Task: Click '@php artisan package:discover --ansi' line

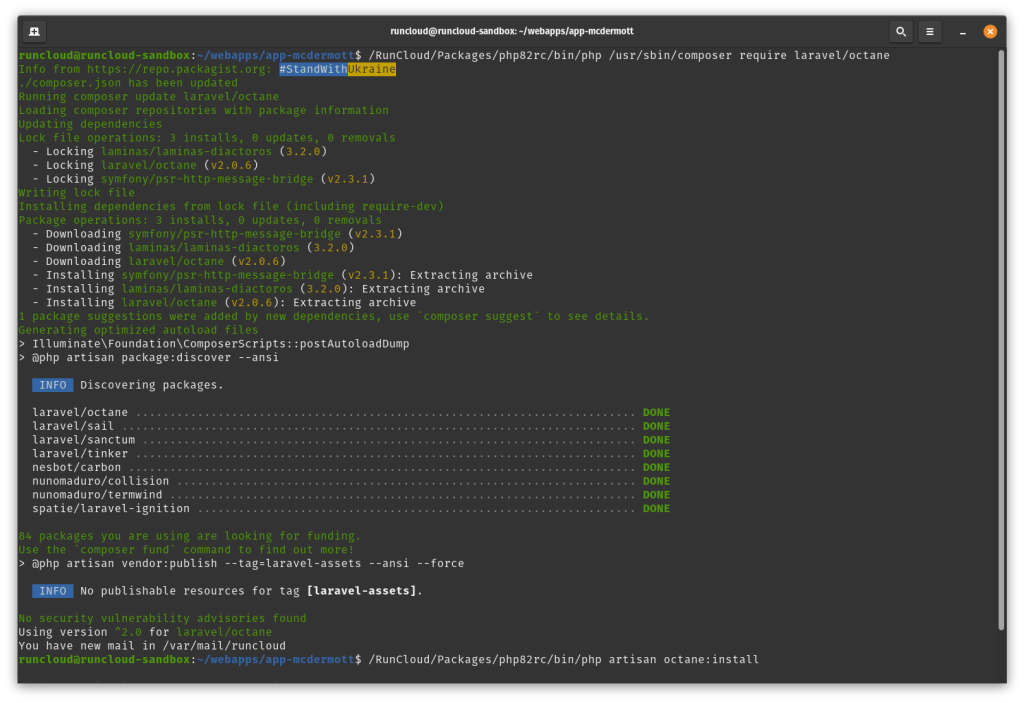Action: coord(148,357)
